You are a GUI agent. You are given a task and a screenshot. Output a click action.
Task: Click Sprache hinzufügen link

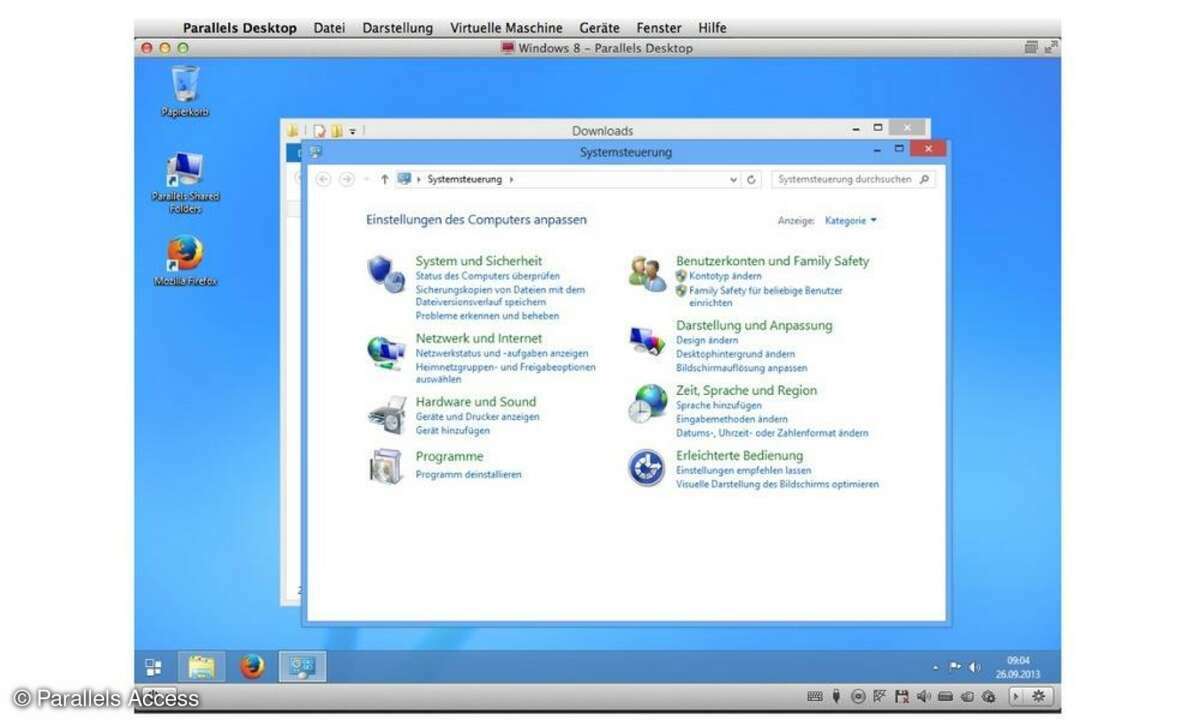719,406
